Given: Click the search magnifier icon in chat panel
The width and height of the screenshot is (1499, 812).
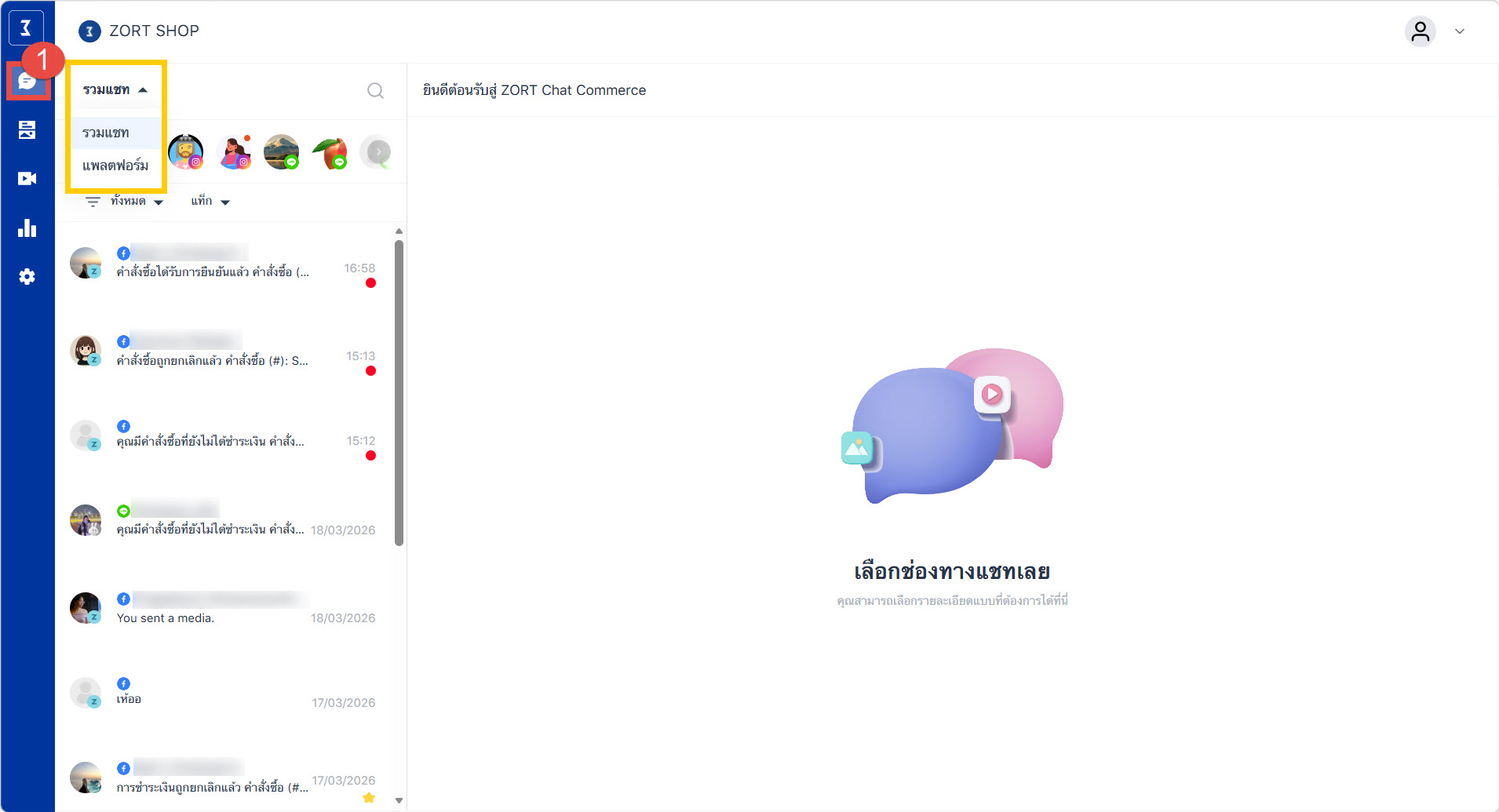Looking at the screenshot, I should tap(375, 91).
